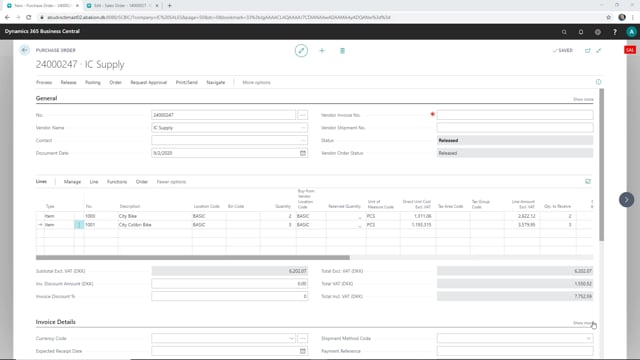Open Print/Send menu
This screenshot has width=640, height=360.
point(187,82)
